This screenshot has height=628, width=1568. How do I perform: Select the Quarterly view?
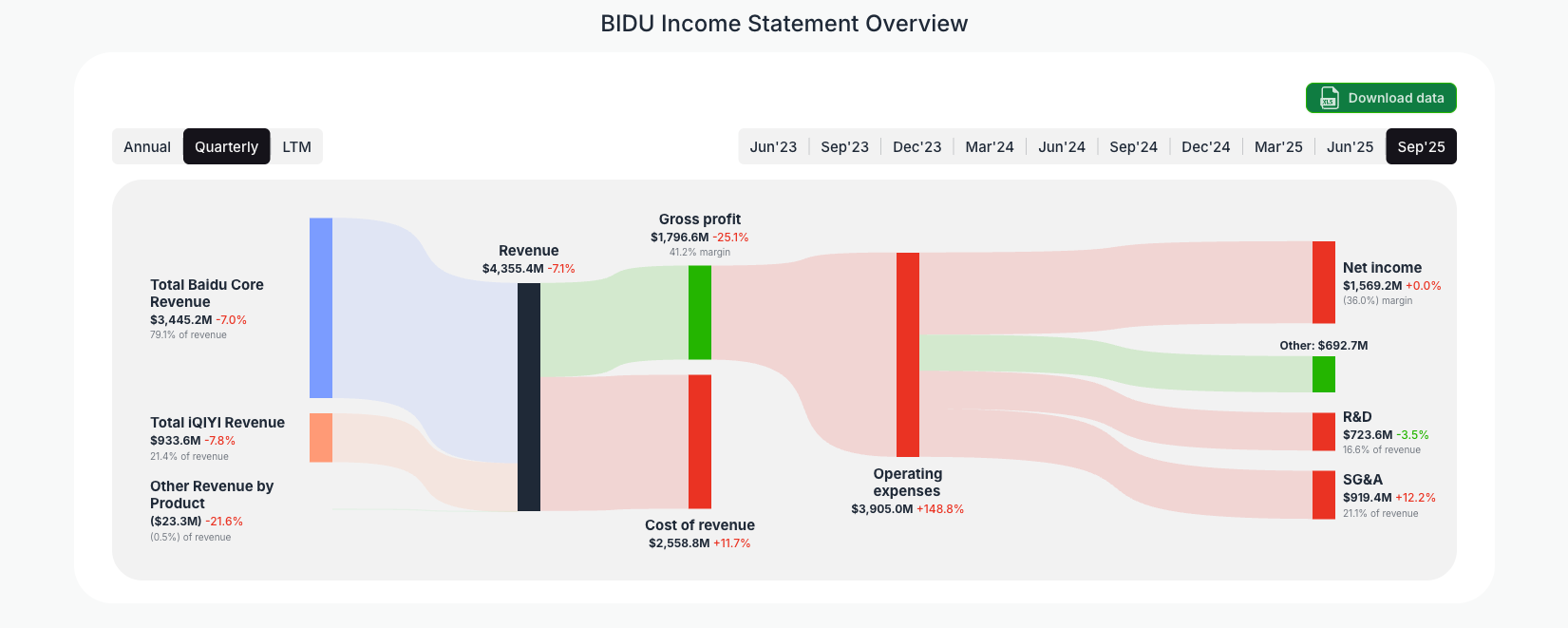tap(226, 146)
